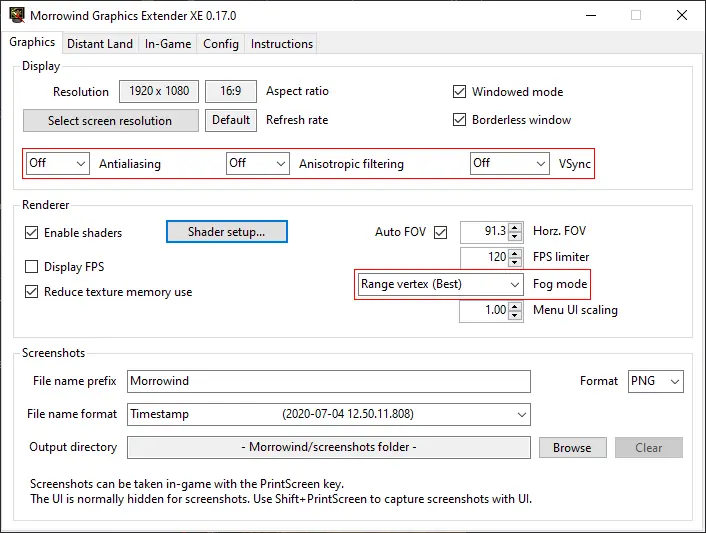Click the FPS limiter value field 120
This screenshot has width=706, height=533.
[484, 257]
